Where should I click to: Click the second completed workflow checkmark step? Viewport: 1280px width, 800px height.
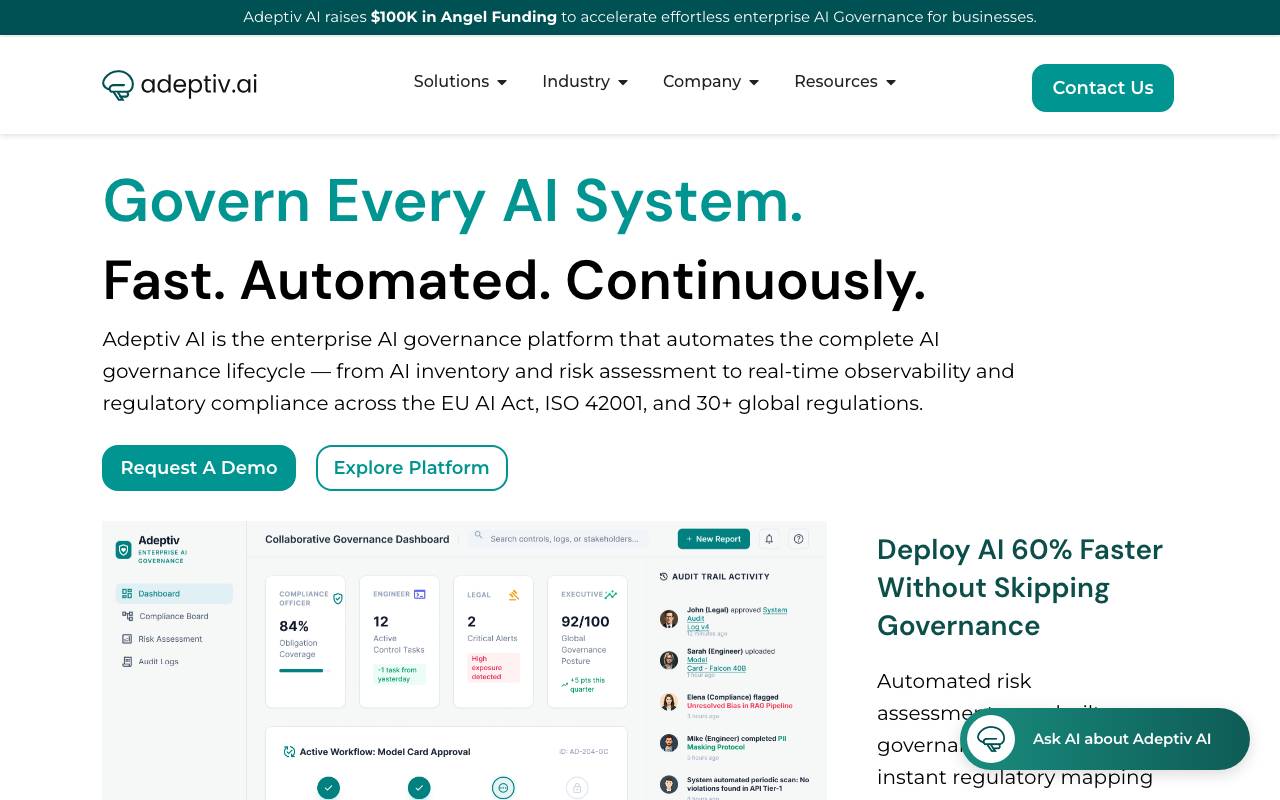[x=419, y=788]
